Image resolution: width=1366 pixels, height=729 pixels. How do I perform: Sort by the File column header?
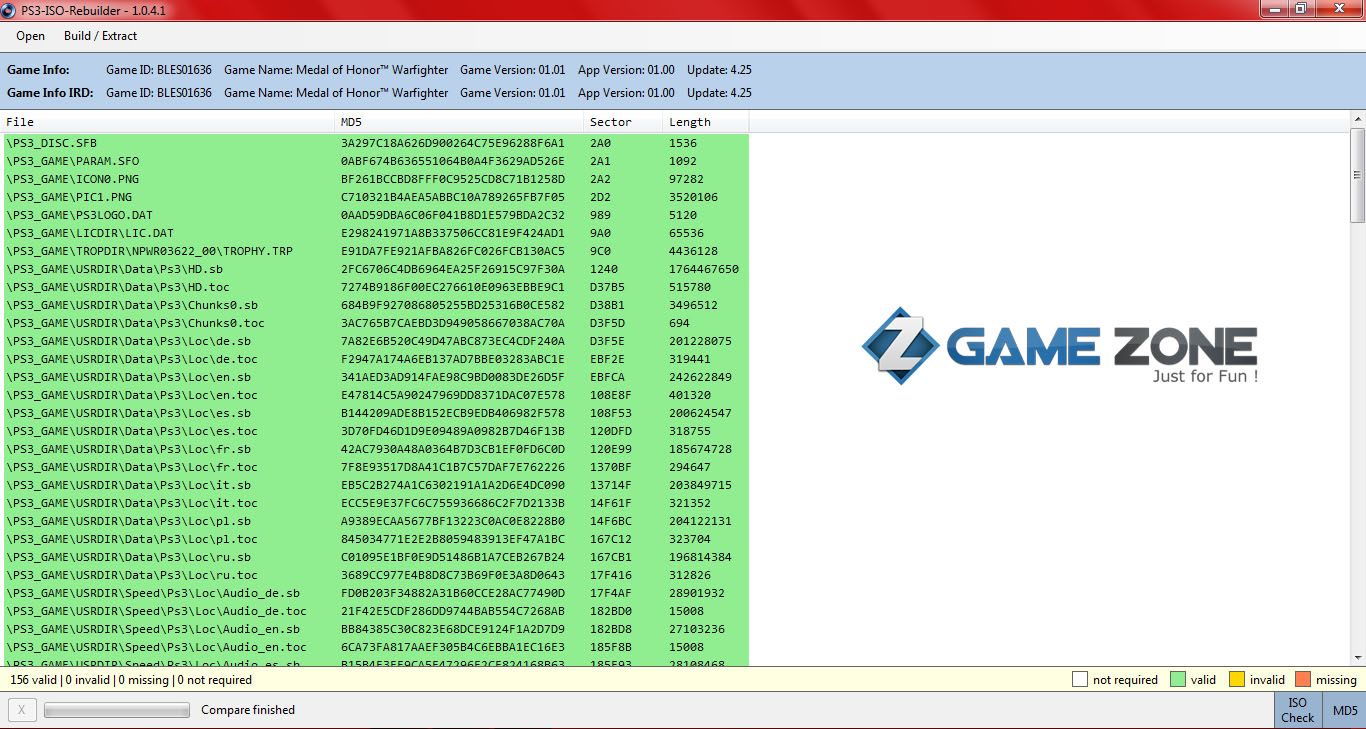168,122
